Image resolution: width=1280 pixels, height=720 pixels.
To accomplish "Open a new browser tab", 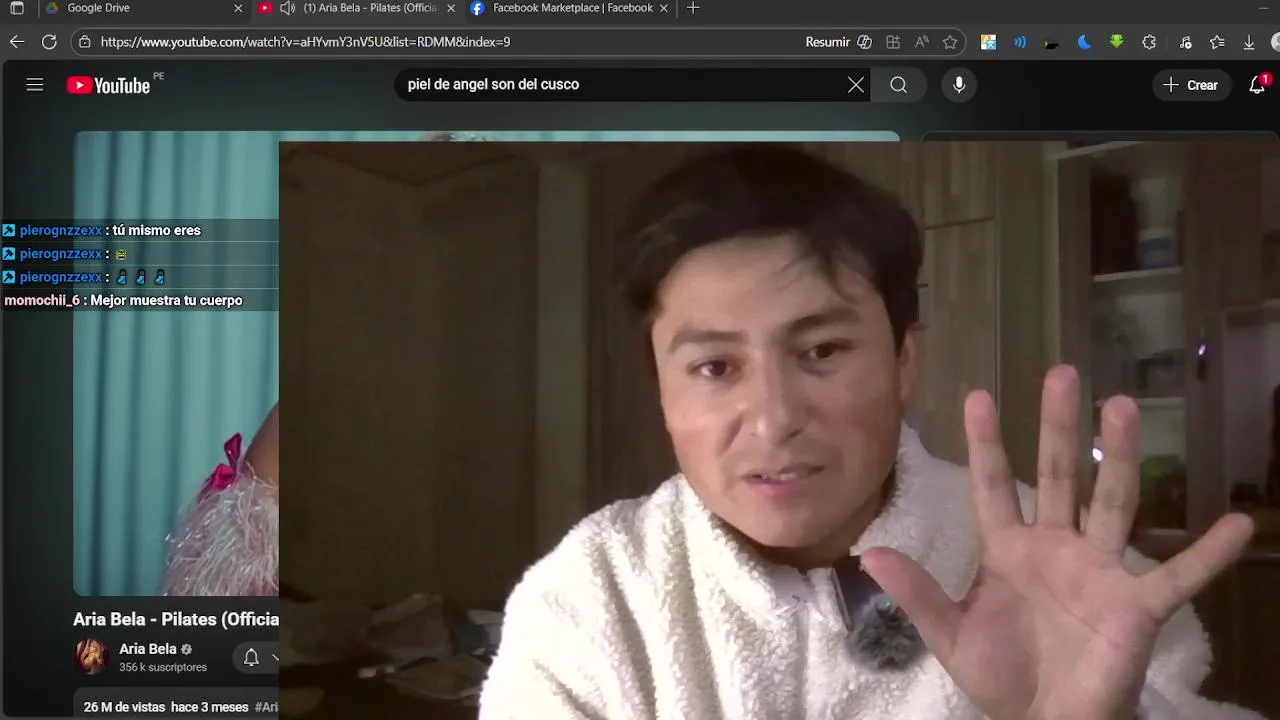I will [693, 8].
